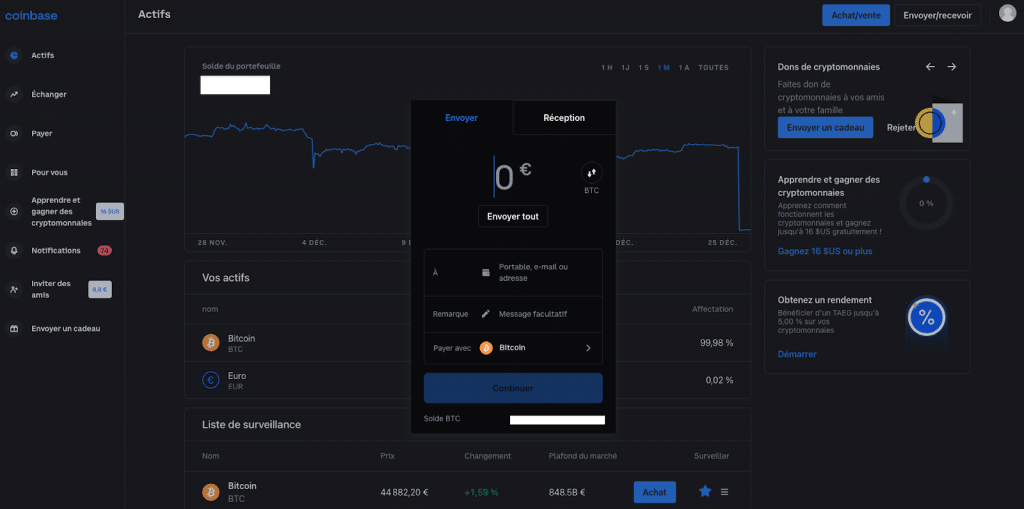The height and width of the screenshot is (509, 1024).
Task: Click the Bitcoin 99,98 % allocation value
Action: [716, 343]
